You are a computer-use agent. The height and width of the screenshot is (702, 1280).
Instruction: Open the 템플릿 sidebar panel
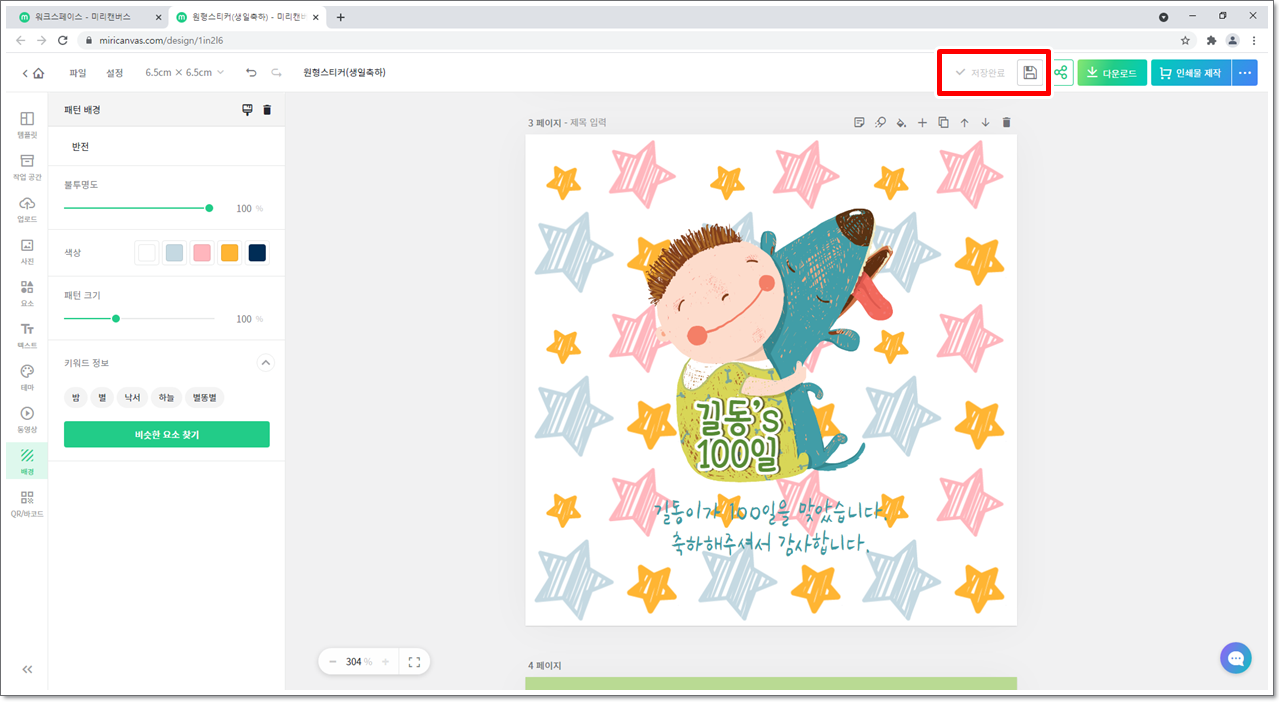pyautogui.click(x=27, y=124)
